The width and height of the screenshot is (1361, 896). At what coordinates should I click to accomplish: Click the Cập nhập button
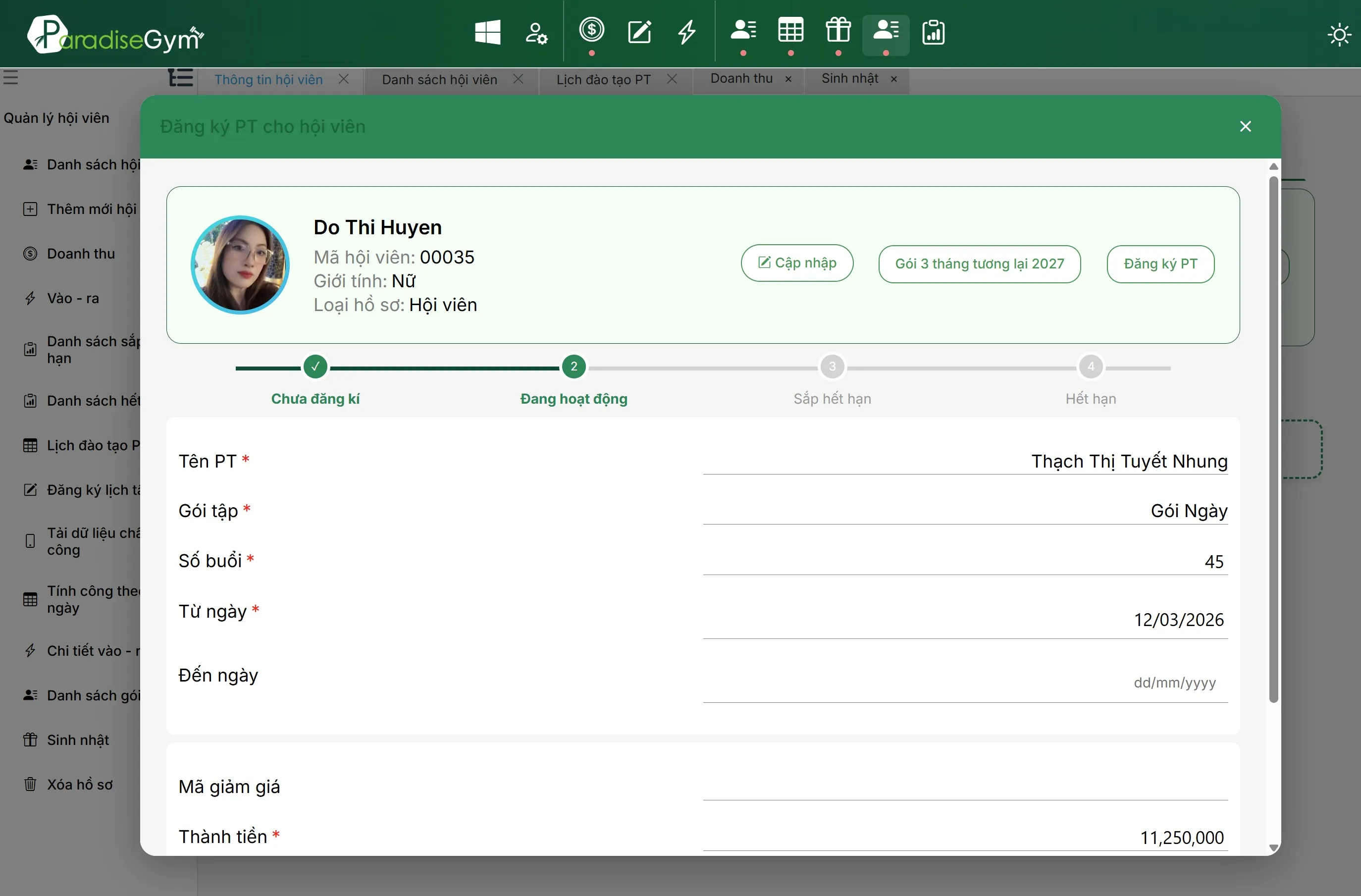click(796, 263)
